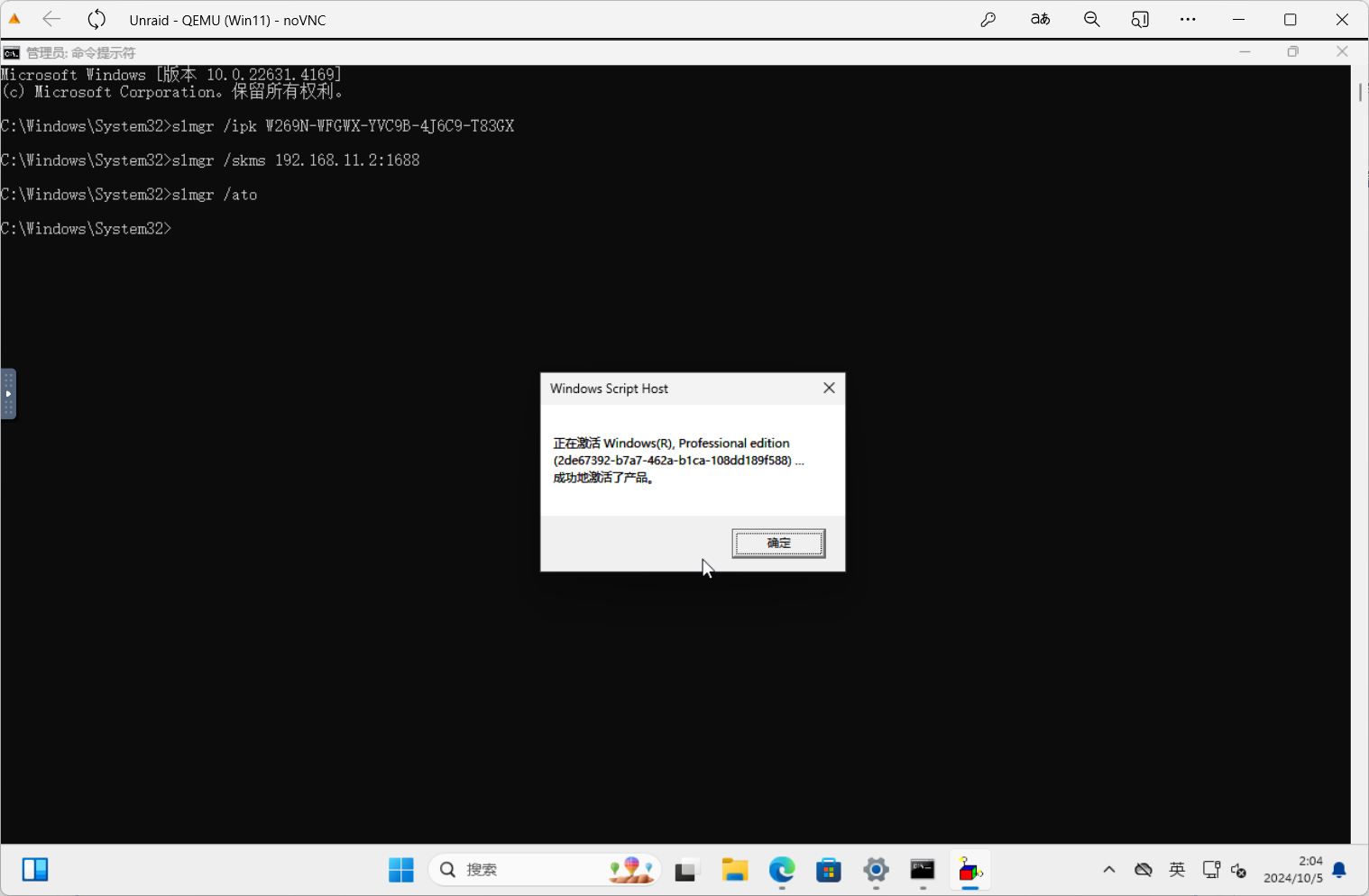Toggle the 英 input method indicator
The height and width of the screenshot is (896, 1369).
tap(1177, 870)
